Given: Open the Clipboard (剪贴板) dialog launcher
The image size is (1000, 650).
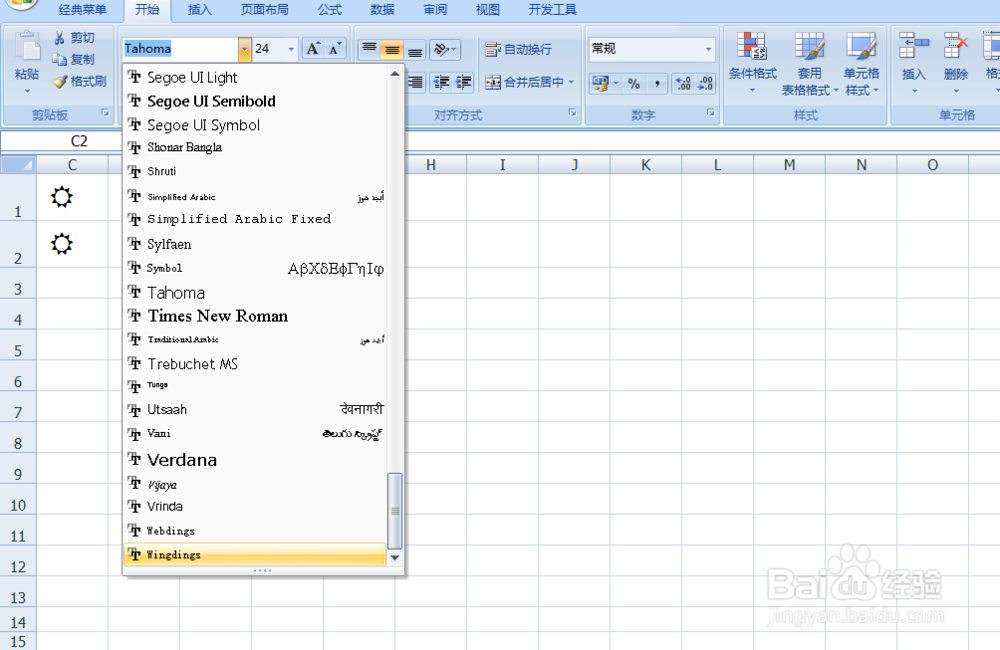Looking at the screenshot, I should pyautogui.click(x=105, y=114).
